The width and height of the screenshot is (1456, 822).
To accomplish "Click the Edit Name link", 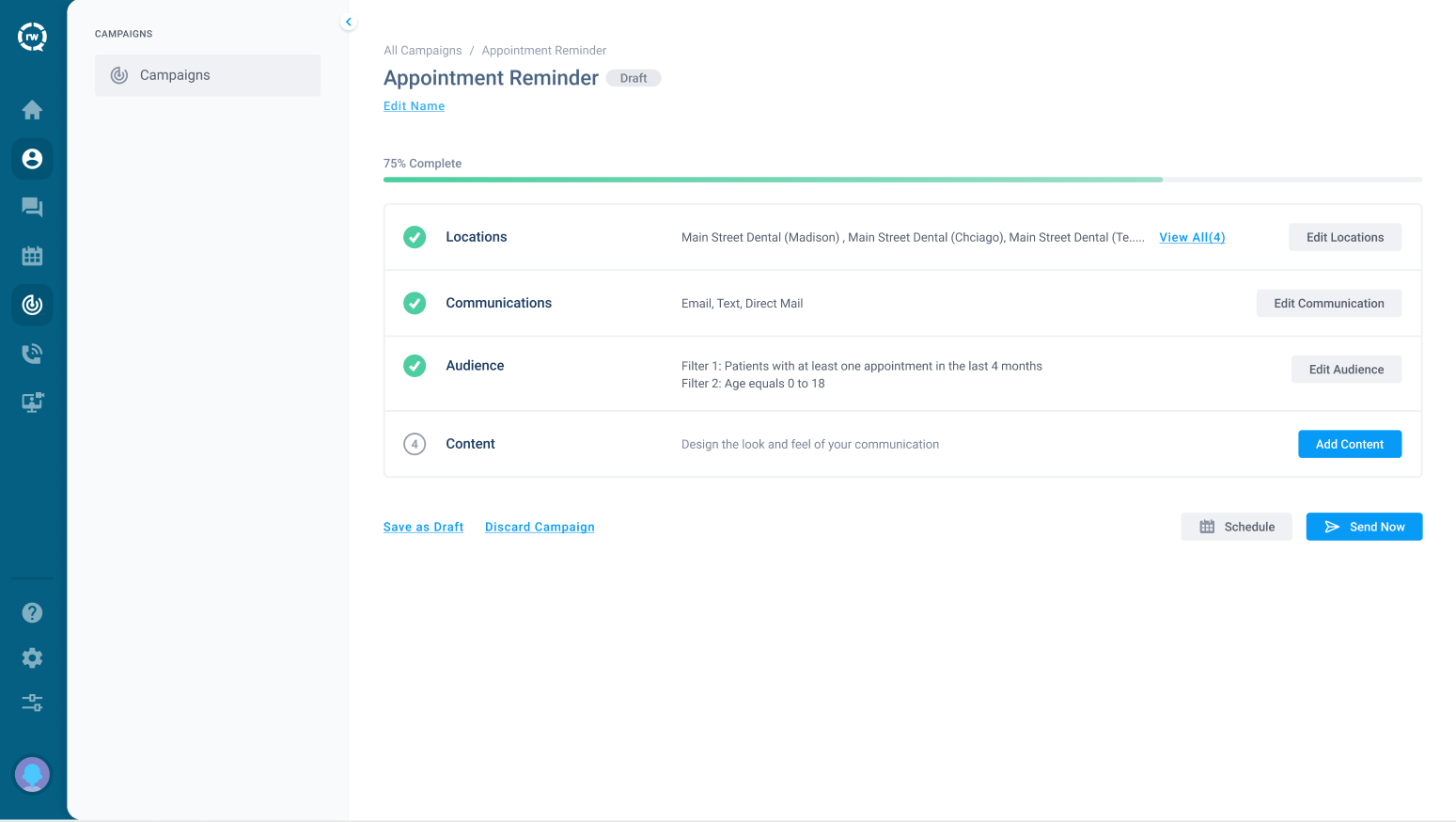I will tap(415, 106).
